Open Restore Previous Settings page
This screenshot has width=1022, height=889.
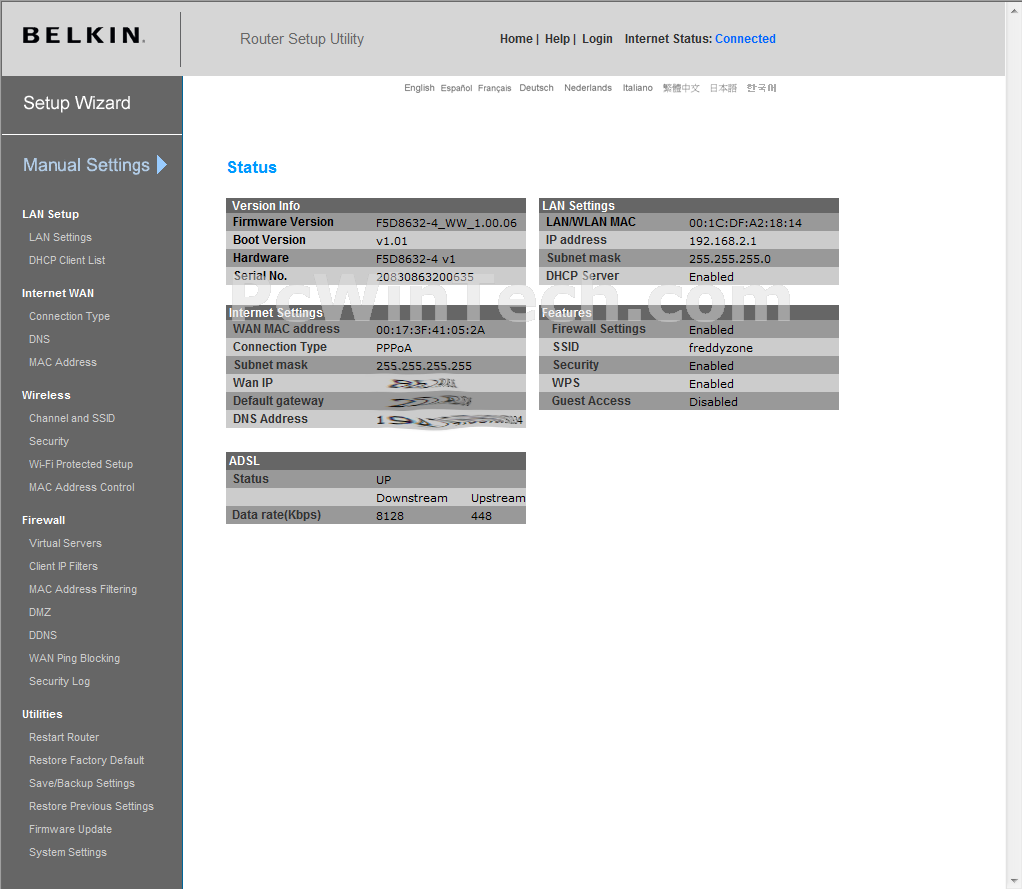[x=91, y=806]
